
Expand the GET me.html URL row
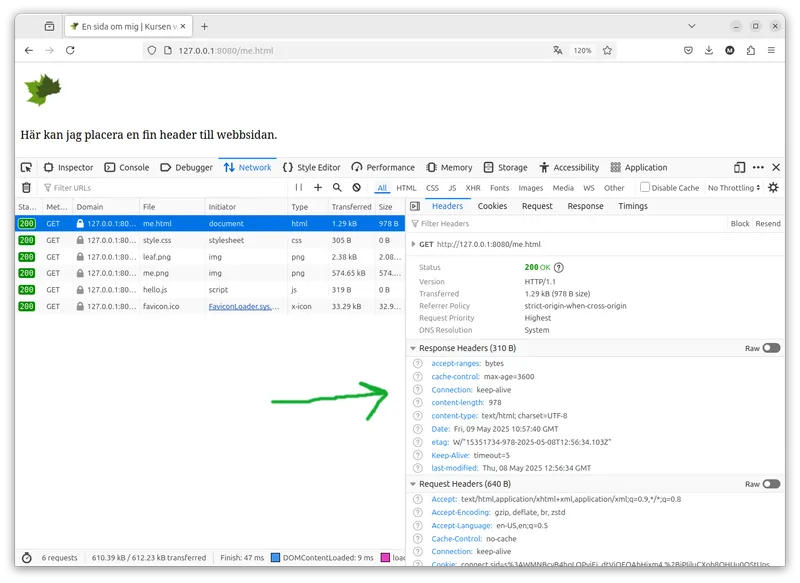tap(413, 244)
